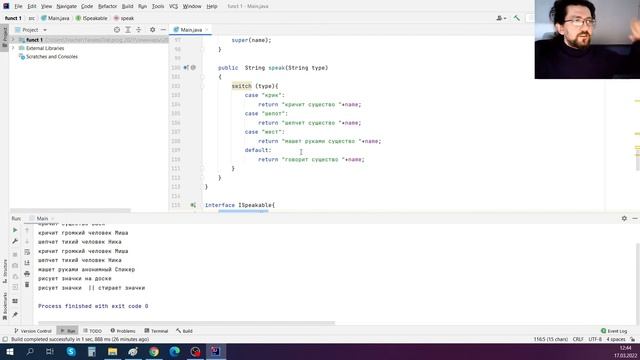Open the File menu

point(18,6)
